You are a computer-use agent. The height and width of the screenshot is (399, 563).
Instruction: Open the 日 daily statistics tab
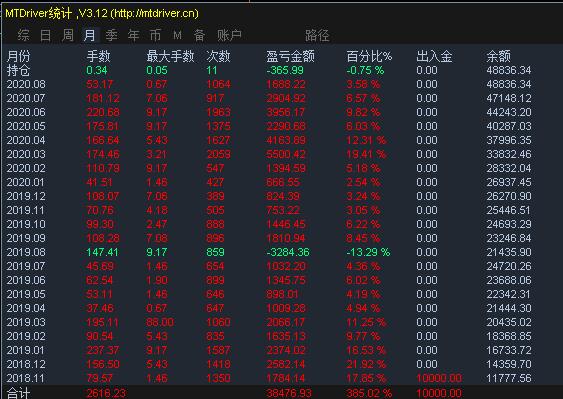coord(45,35)
